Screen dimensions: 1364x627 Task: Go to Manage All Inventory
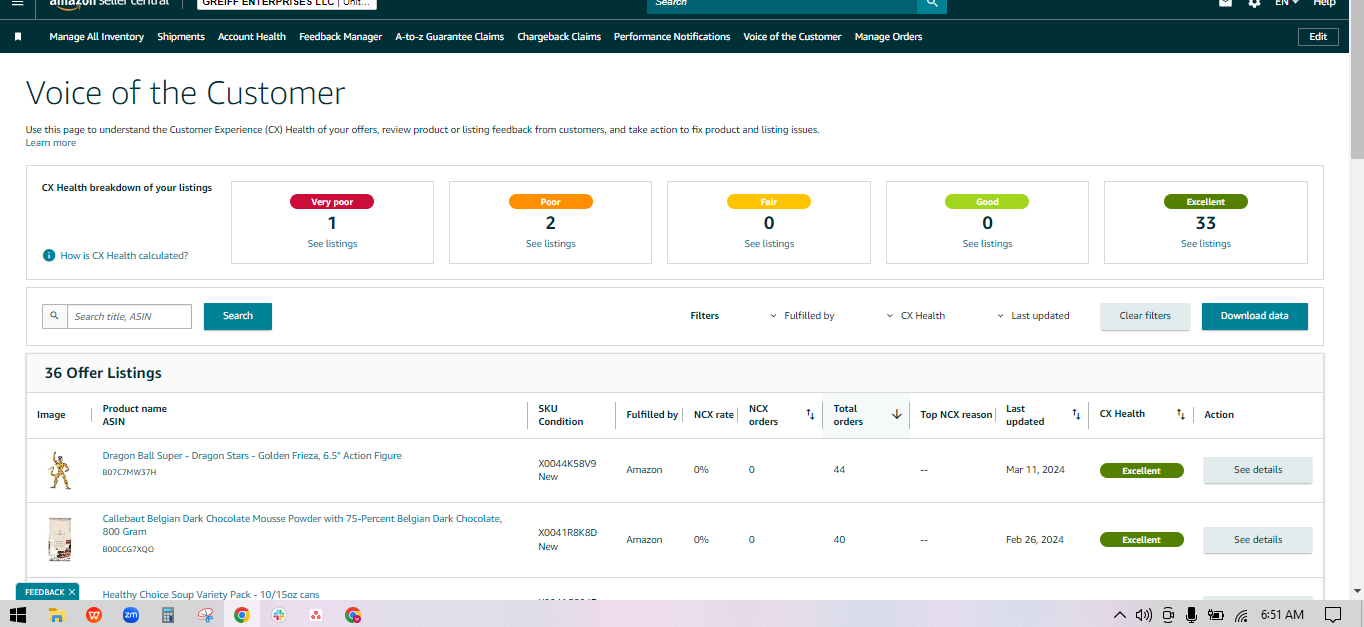97,37
